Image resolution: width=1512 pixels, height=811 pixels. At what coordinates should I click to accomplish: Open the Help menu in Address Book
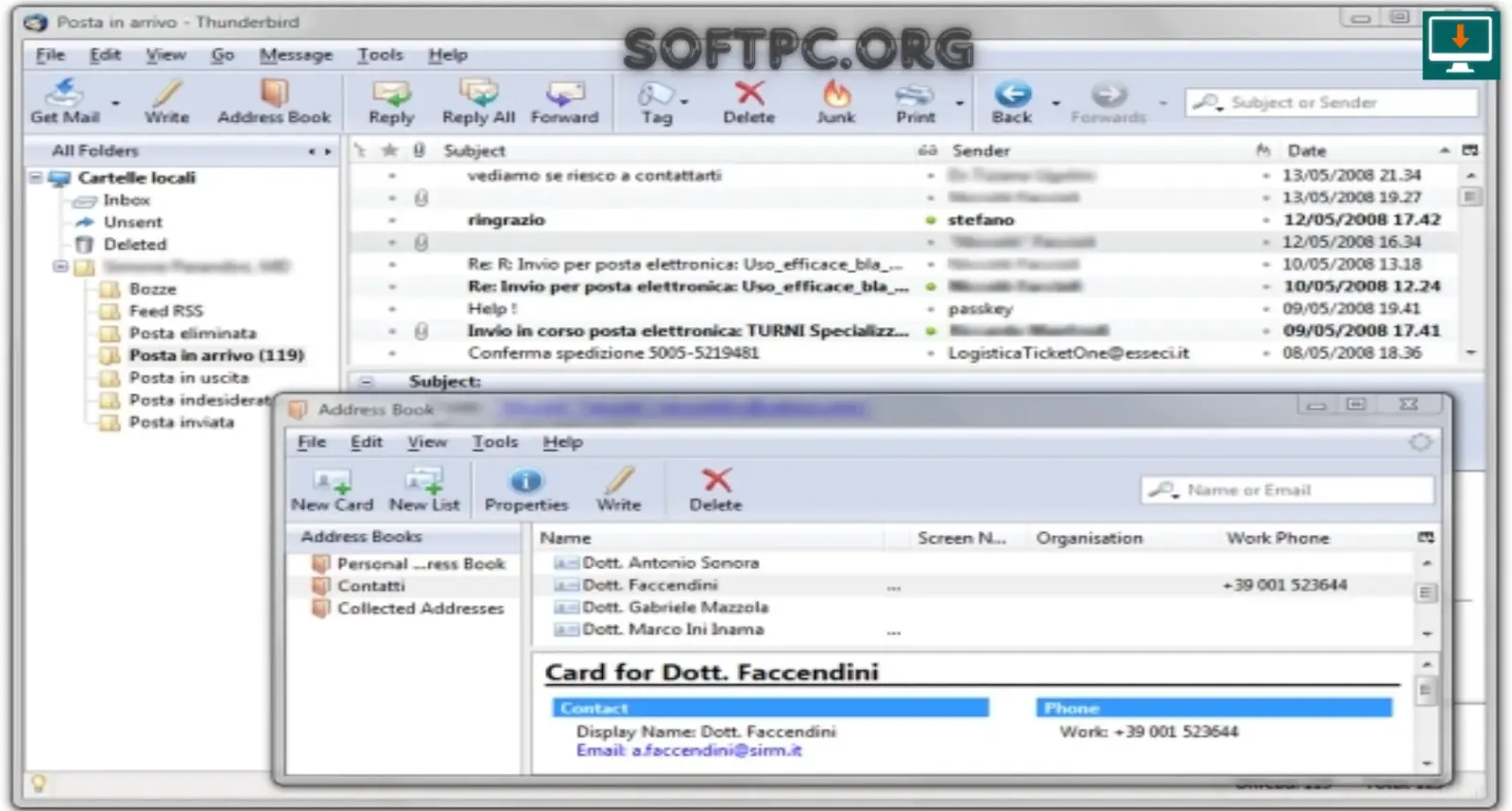pyautogui.click(x=562, y=441)
